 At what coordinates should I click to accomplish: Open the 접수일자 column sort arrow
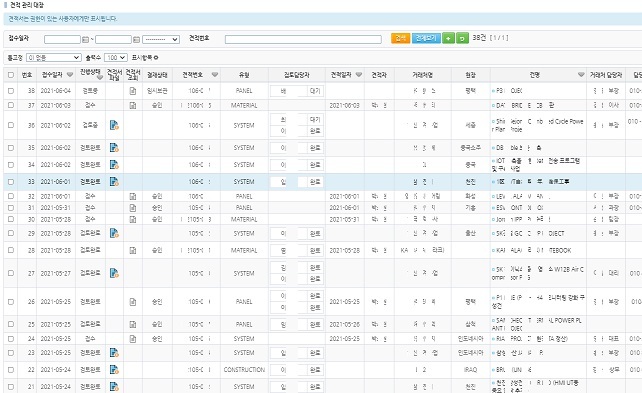point(70,75)
